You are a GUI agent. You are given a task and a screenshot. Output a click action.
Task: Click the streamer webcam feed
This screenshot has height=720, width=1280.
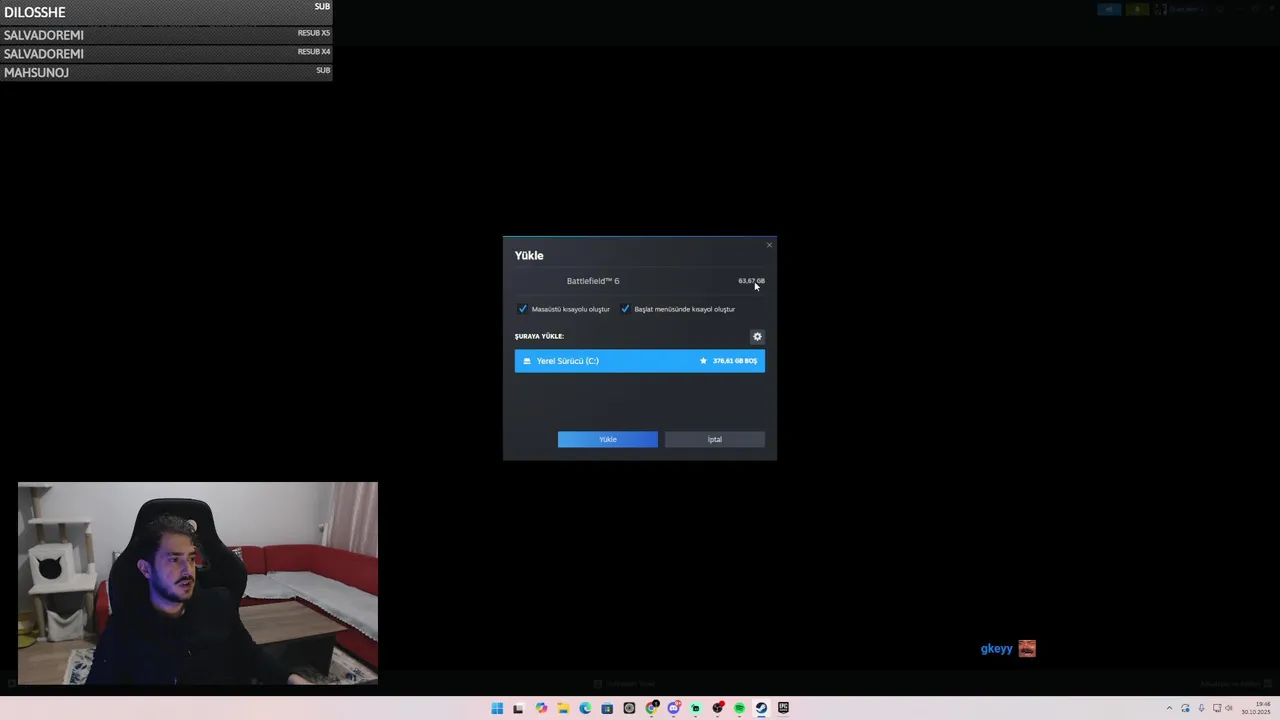tap(198, 584)
